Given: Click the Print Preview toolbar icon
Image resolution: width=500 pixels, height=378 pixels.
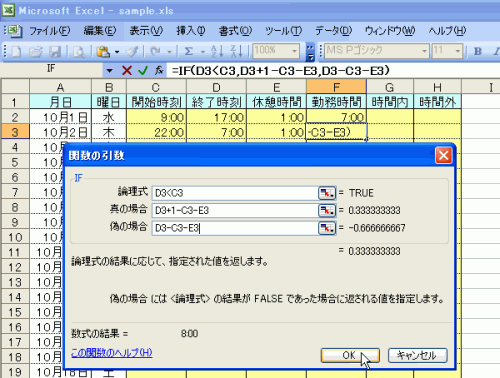Looking at the screenshot, I should coord(79,52).
